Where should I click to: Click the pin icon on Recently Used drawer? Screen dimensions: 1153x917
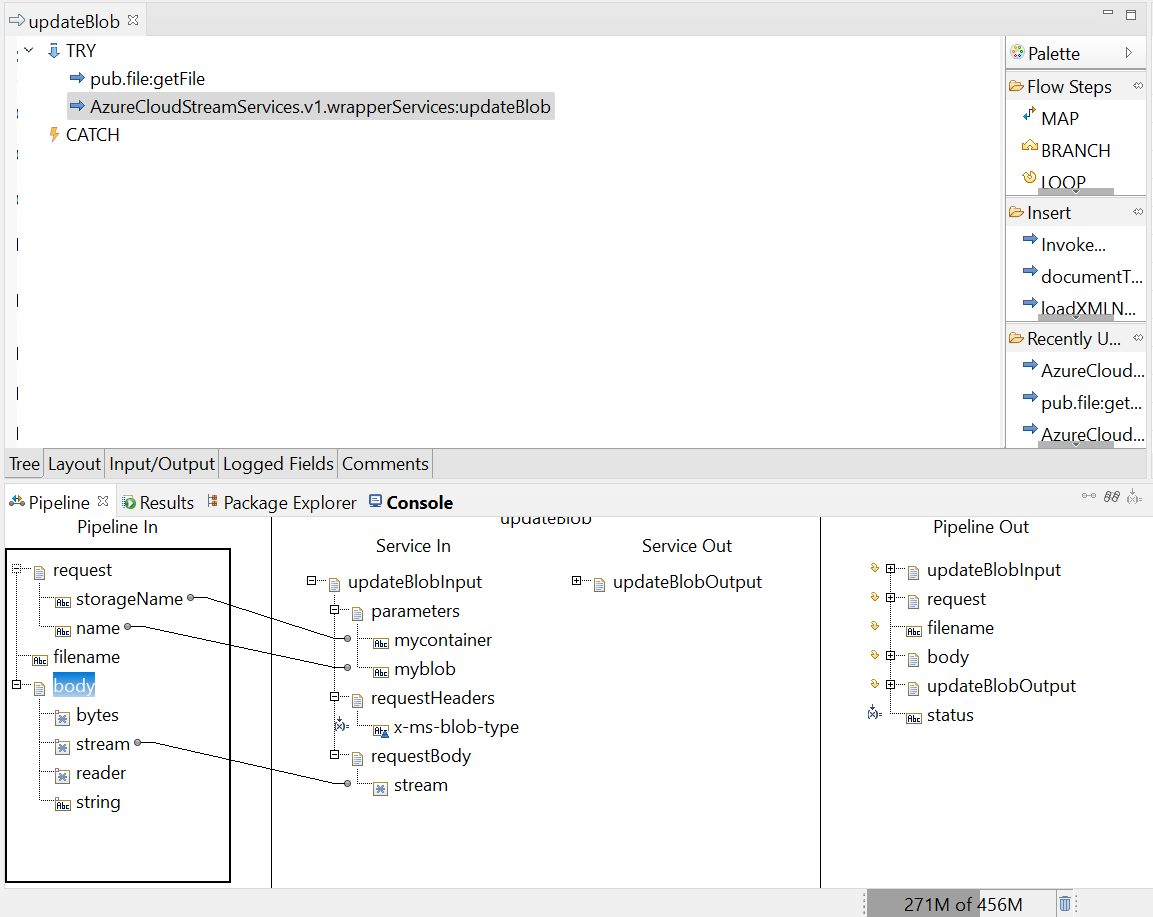pyautogui.click(x=1138, y=338)
